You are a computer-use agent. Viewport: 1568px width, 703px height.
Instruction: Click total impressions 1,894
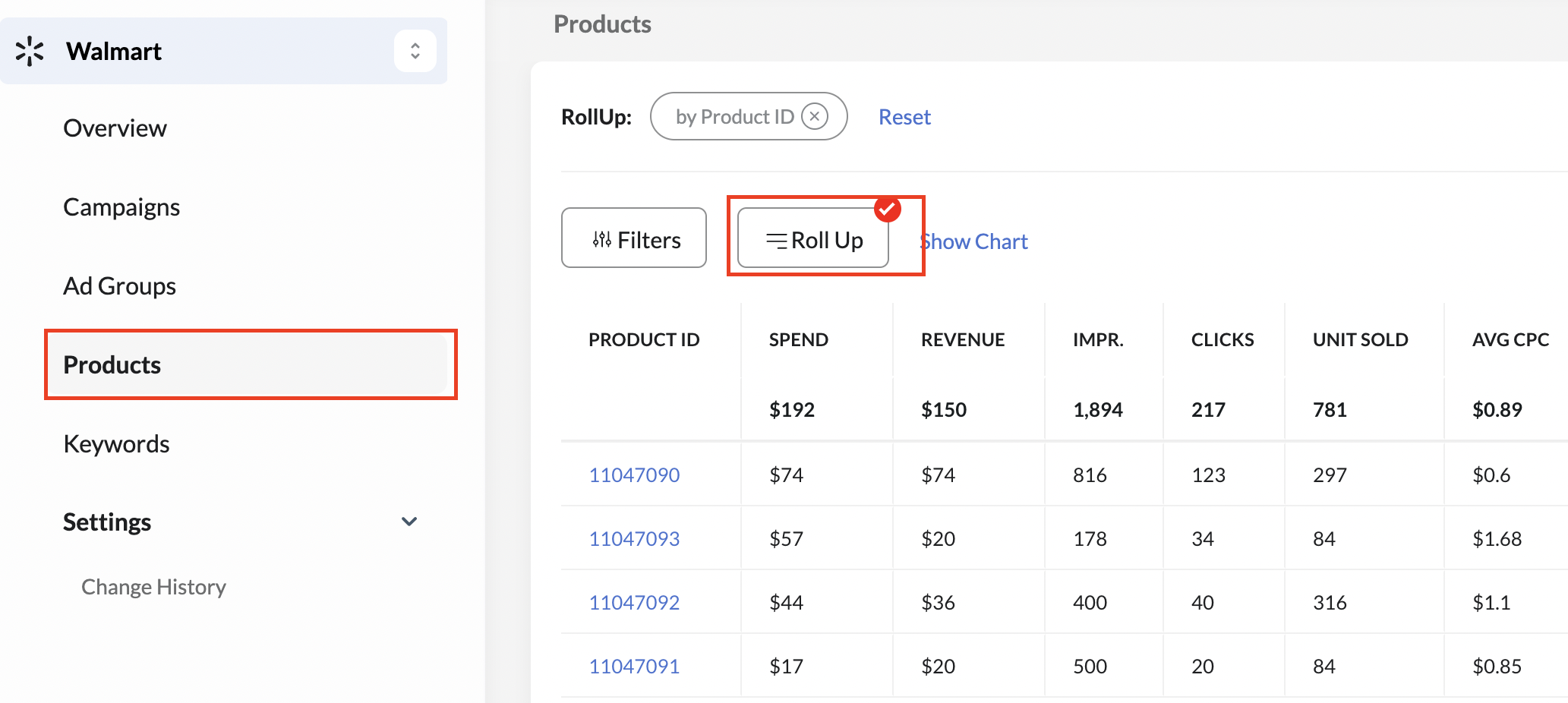(1098, 410)
